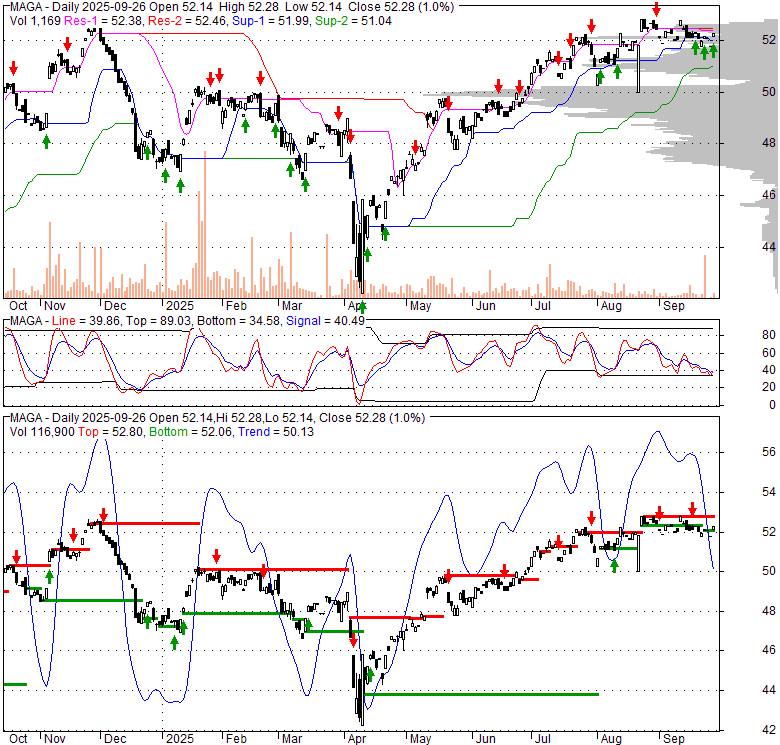The image size is (780, 745).
Task: Click the "50" price label on bottom chart axis
Action: point(769,570)
